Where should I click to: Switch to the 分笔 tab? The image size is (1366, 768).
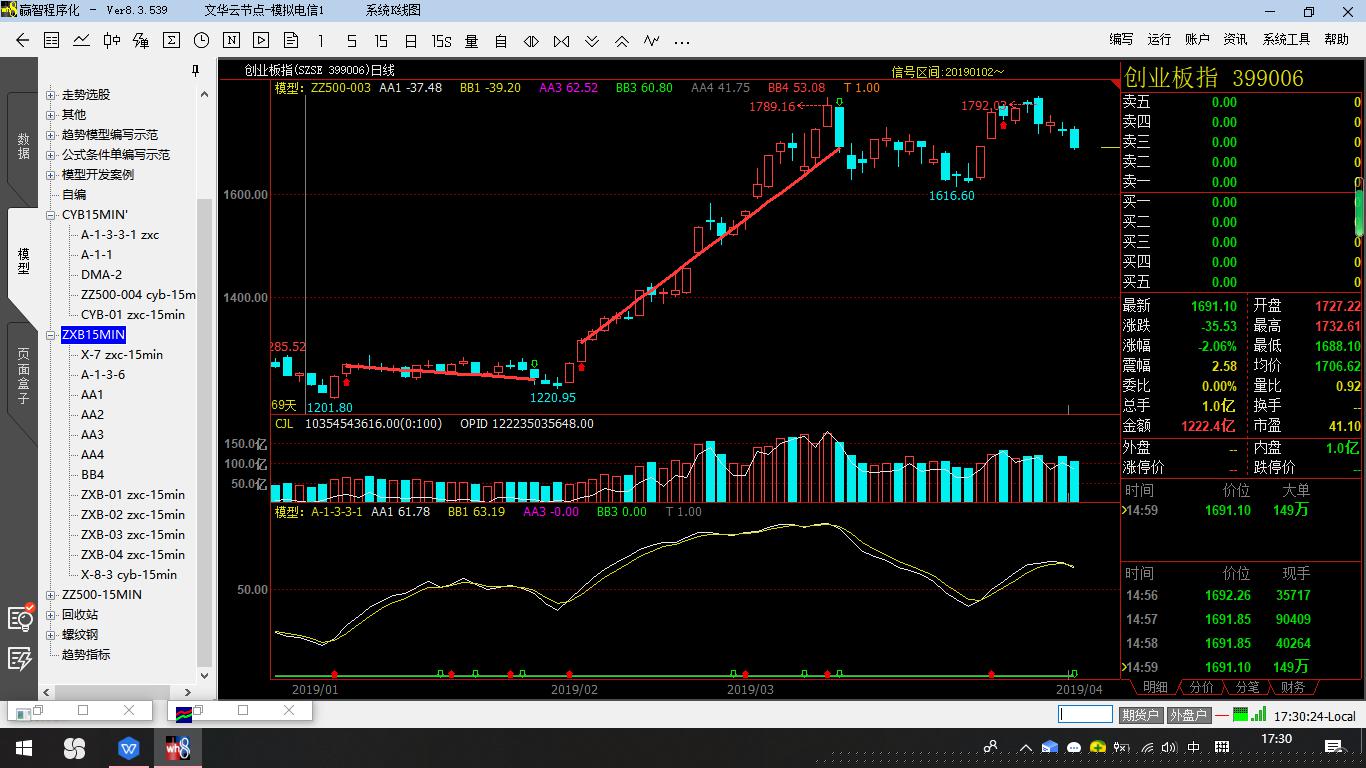pos(1247,687)
